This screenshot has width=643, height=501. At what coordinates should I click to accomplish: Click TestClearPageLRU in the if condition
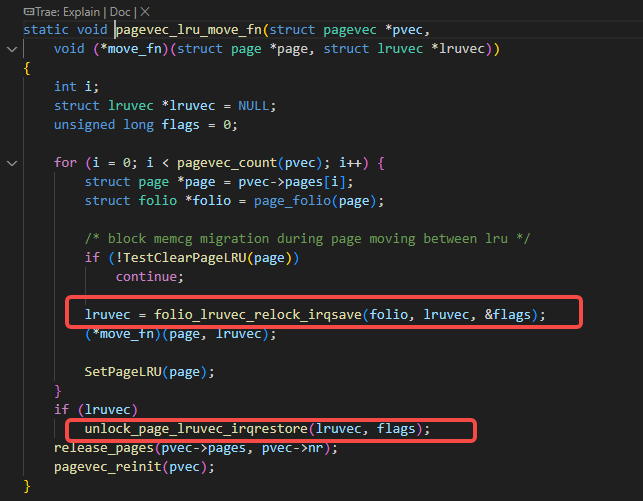pyautogui.click(x=185, y=258)
